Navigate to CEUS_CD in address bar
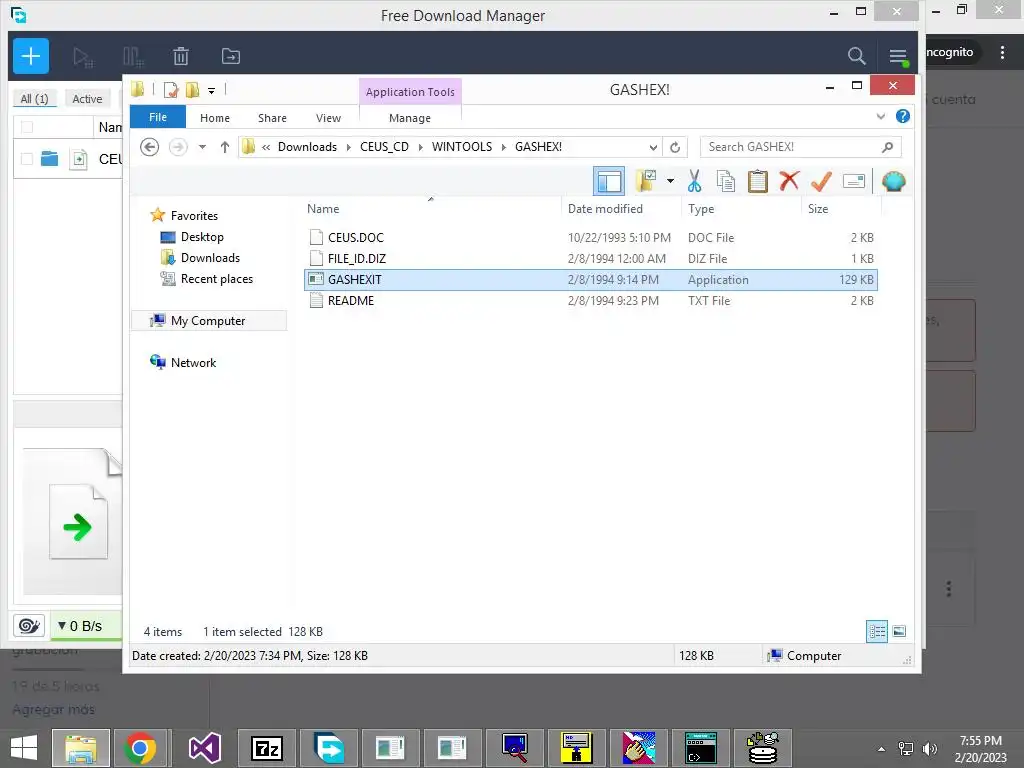The height and width of the screenshot is (768, 1024). pos(384,147)
